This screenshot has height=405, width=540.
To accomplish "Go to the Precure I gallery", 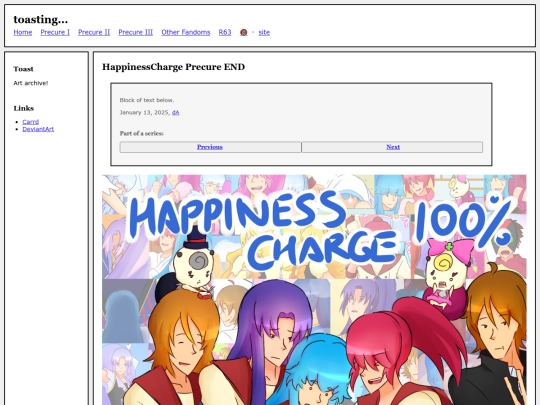I will click(x=55, y=32).
